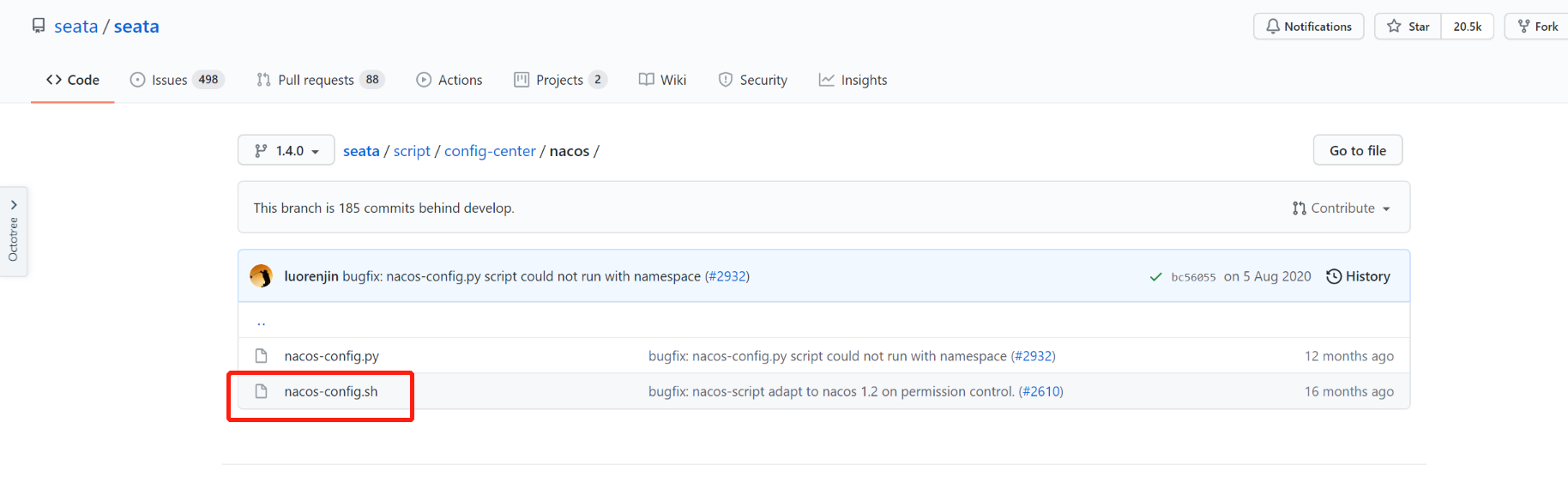The image size is (1568, 477).
Task: Click the '12 months ago' timestamp
Action: point(1349,356)
